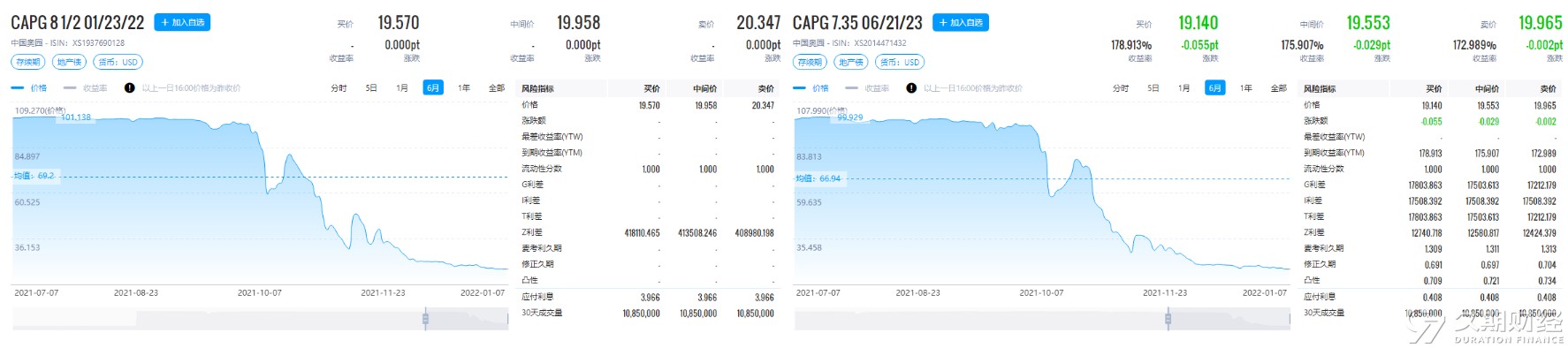Click the 风险指标 header in left table
This screenshot has width=1568, height=348.
click(537, 88)
